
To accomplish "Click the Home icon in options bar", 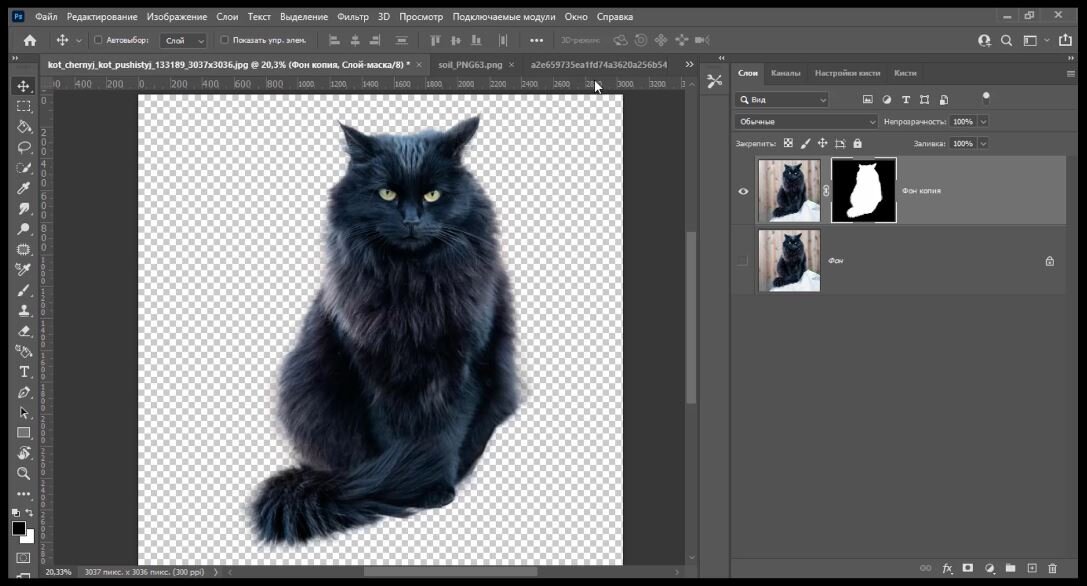I will tap(30, 40).
